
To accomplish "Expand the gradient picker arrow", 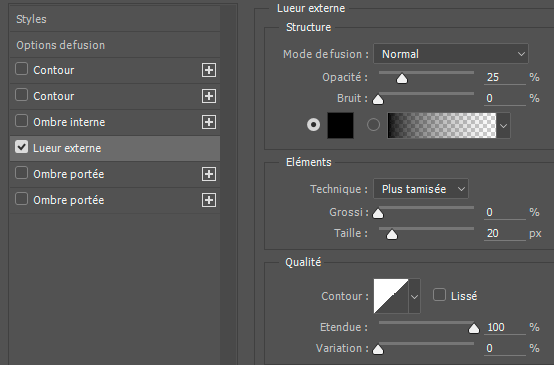I will (503, 125).
